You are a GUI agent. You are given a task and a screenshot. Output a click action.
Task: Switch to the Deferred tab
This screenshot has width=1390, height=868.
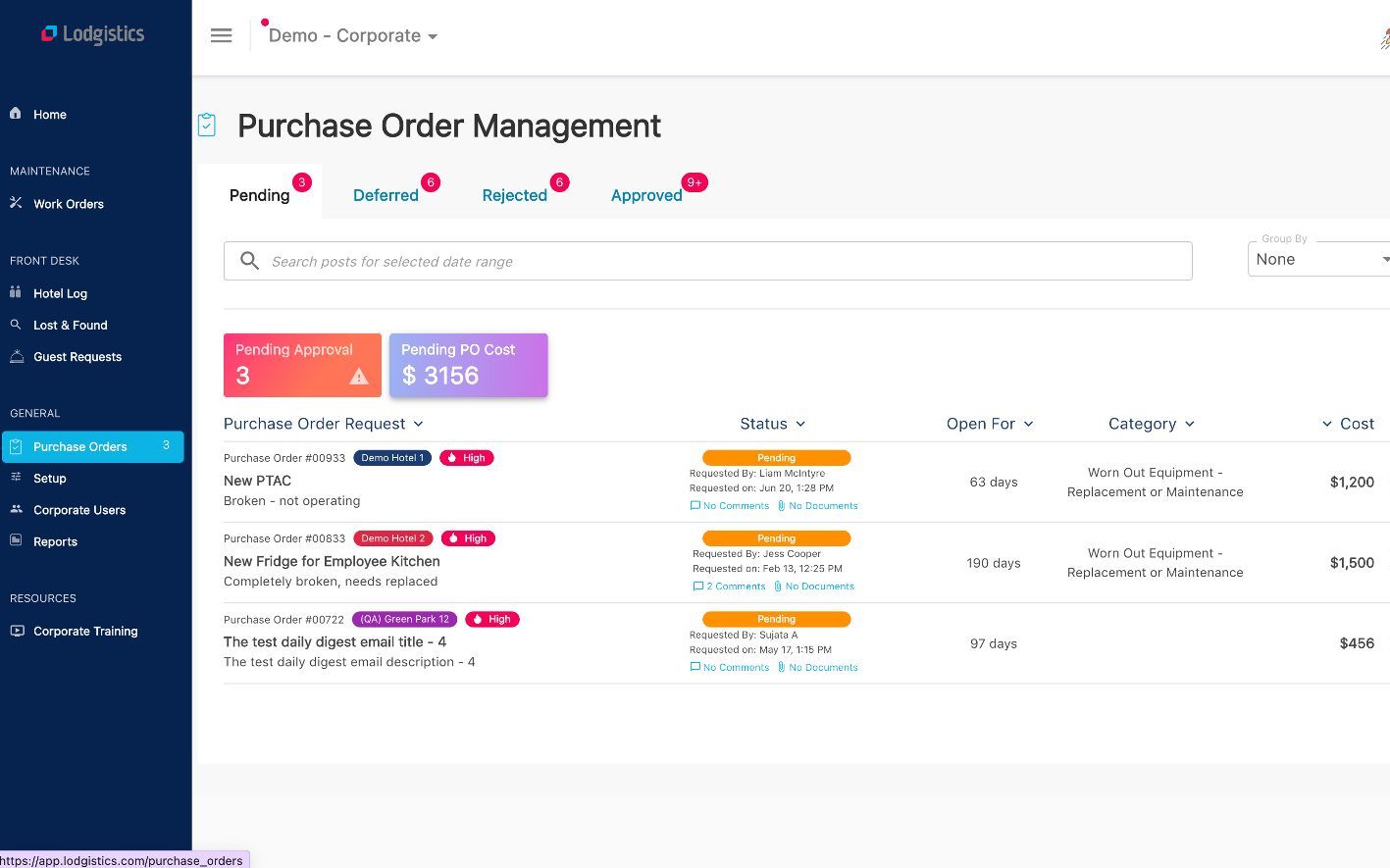click(x=386, y=195)
